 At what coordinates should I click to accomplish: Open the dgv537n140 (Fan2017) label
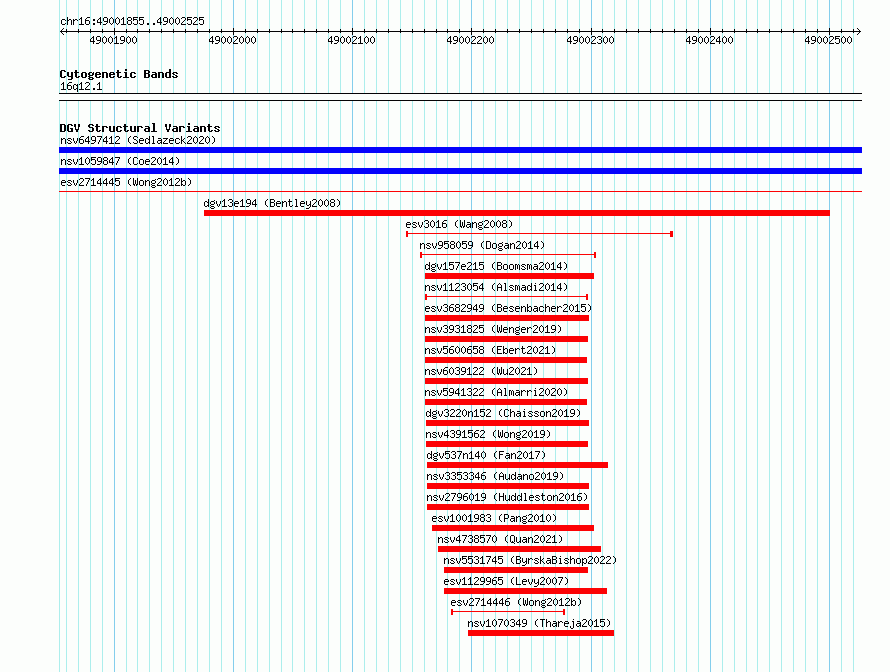pos(486,455)
